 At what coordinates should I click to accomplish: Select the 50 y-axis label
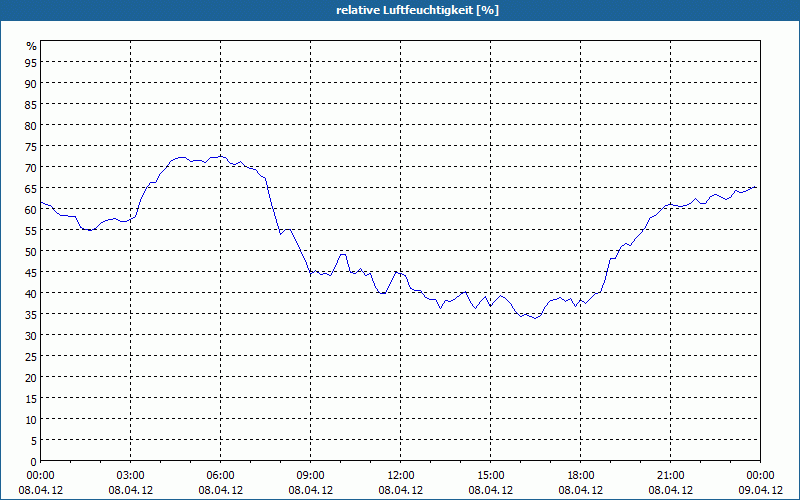pyautogui.click(x=31, y=252)
